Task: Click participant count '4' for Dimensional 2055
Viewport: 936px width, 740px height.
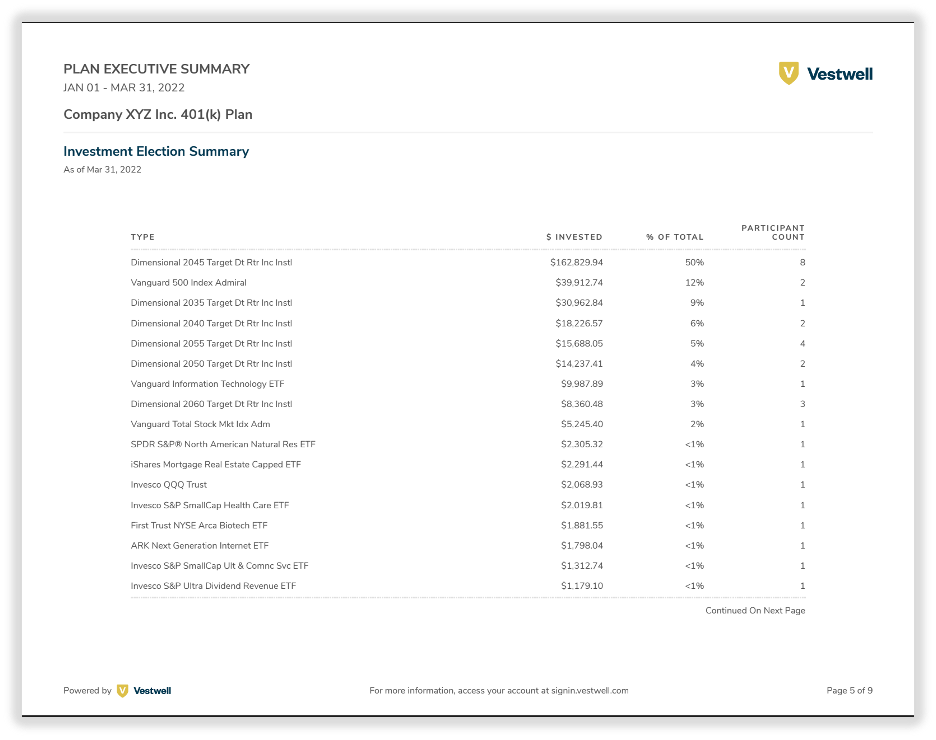Action: (802, 344)
